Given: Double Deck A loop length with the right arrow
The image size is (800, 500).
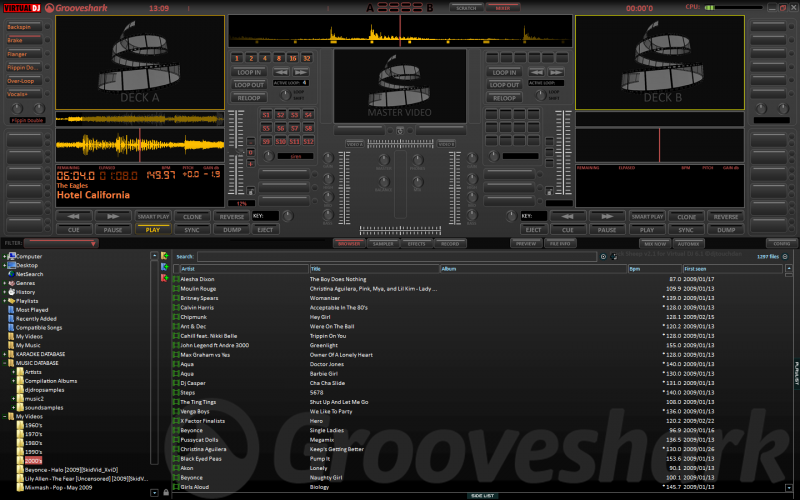Looking at the screenshot, I should point(301,72).
